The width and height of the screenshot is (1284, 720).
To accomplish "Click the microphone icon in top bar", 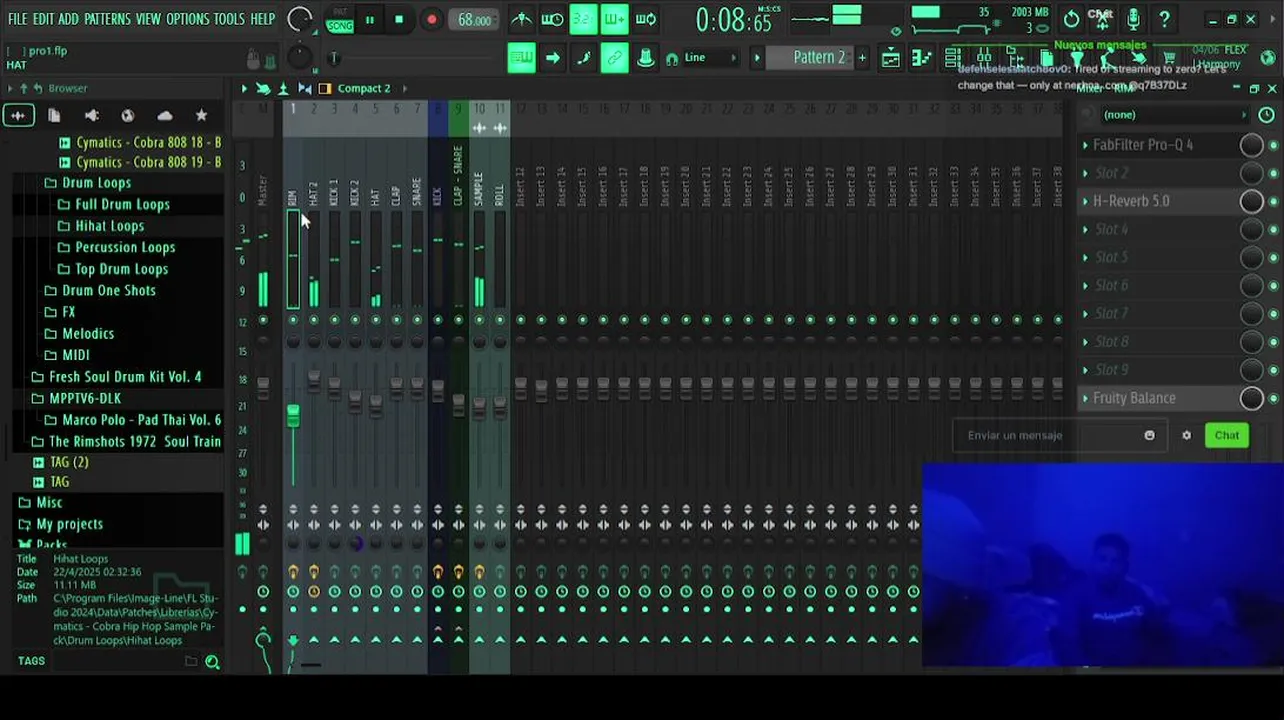I will (1133, 19).
